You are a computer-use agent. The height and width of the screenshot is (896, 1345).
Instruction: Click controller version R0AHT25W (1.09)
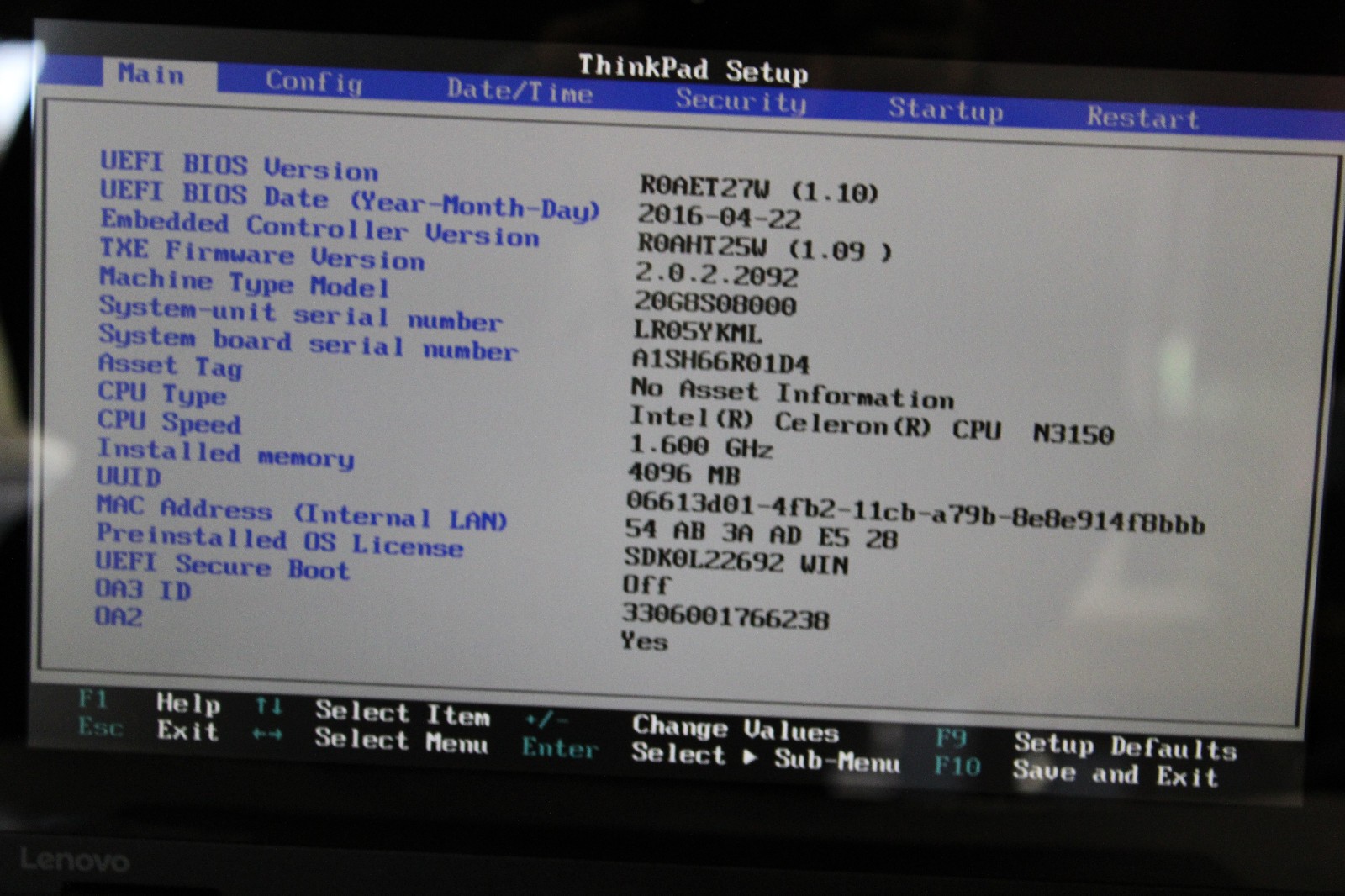[764, 246]
